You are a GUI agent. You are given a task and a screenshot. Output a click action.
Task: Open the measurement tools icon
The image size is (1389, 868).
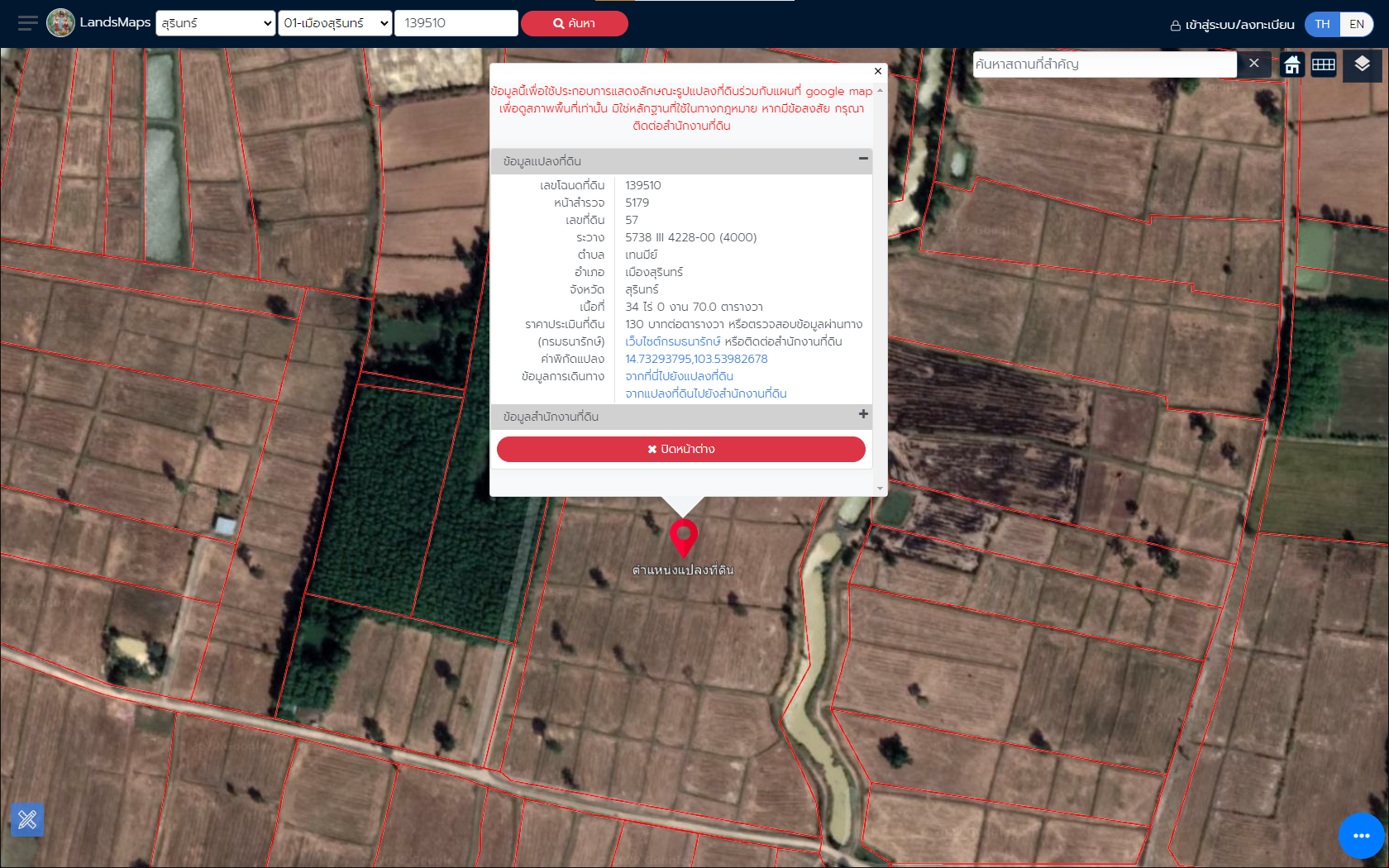coord(27,819)
